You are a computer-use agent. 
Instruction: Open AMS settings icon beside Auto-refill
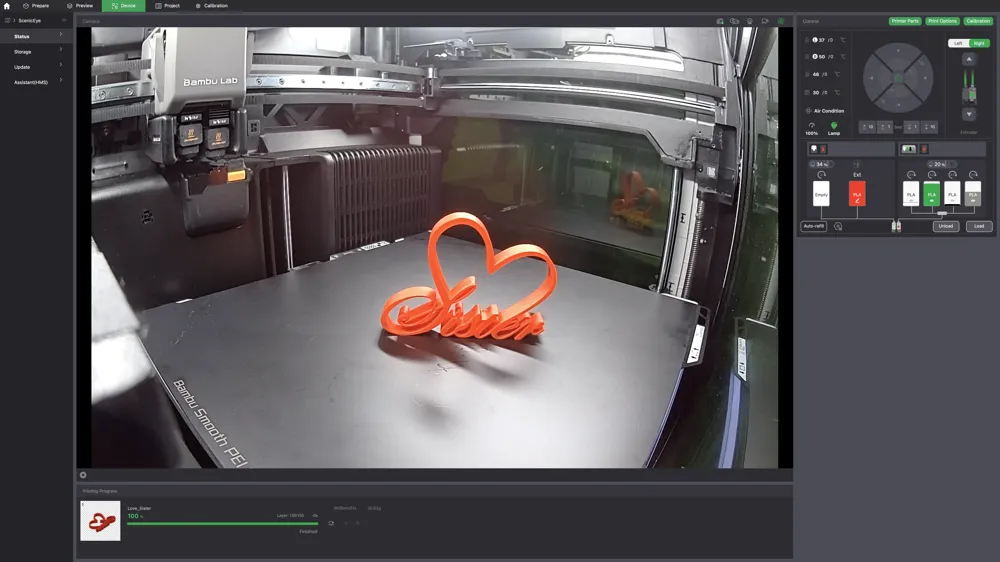(x=838, y=226)
